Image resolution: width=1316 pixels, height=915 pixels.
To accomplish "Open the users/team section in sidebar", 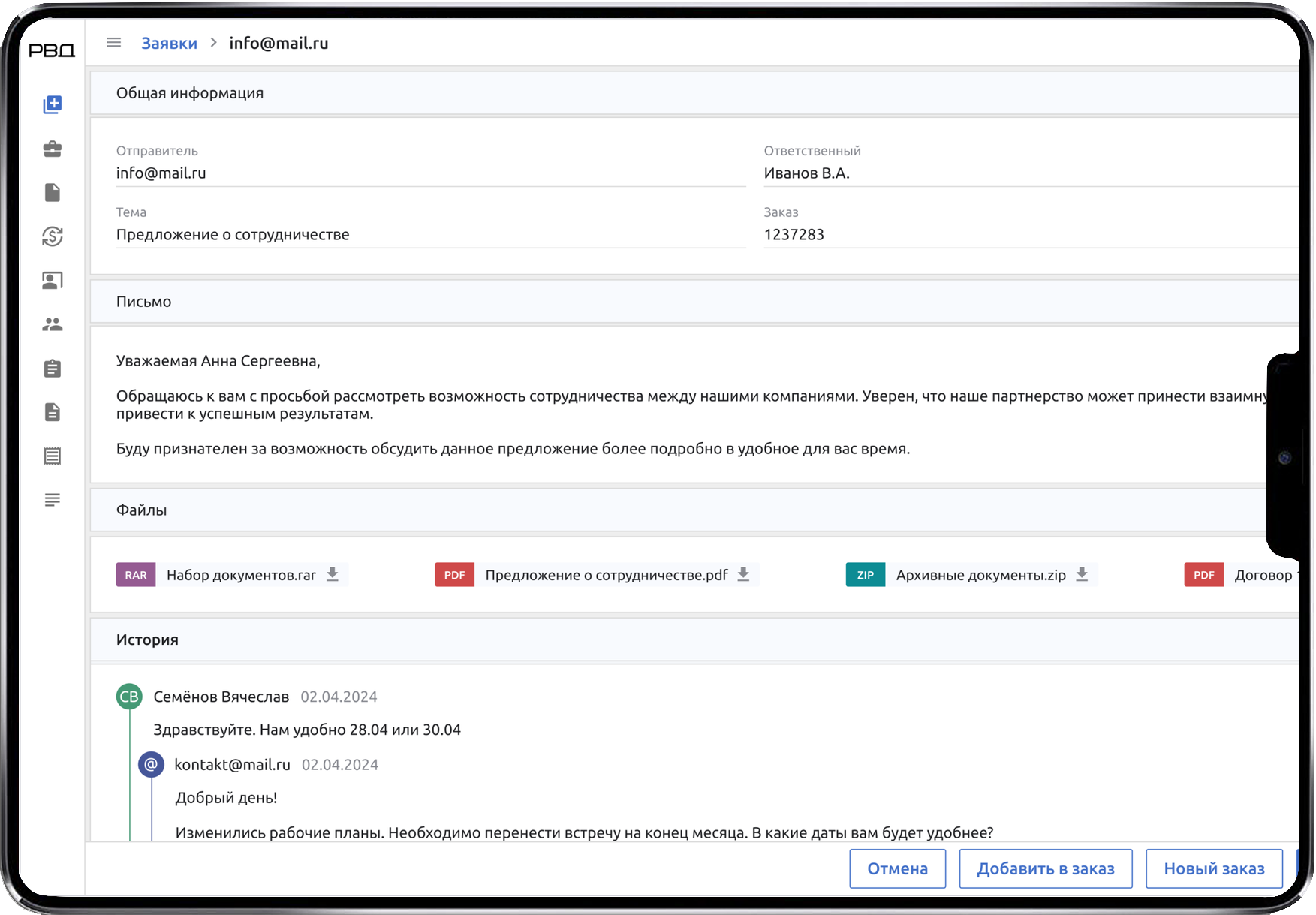I will (x=52, y=324).
